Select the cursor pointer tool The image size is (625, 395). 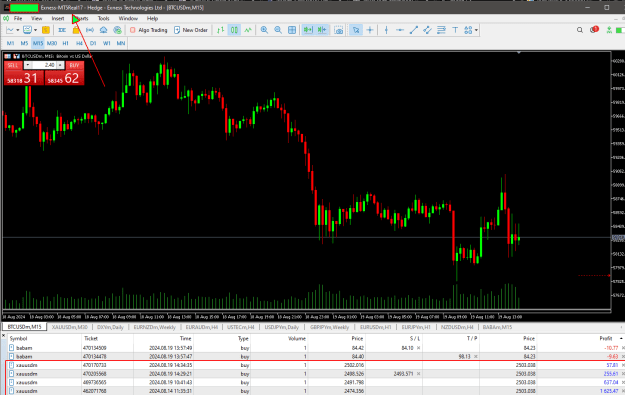pos(356,30)
